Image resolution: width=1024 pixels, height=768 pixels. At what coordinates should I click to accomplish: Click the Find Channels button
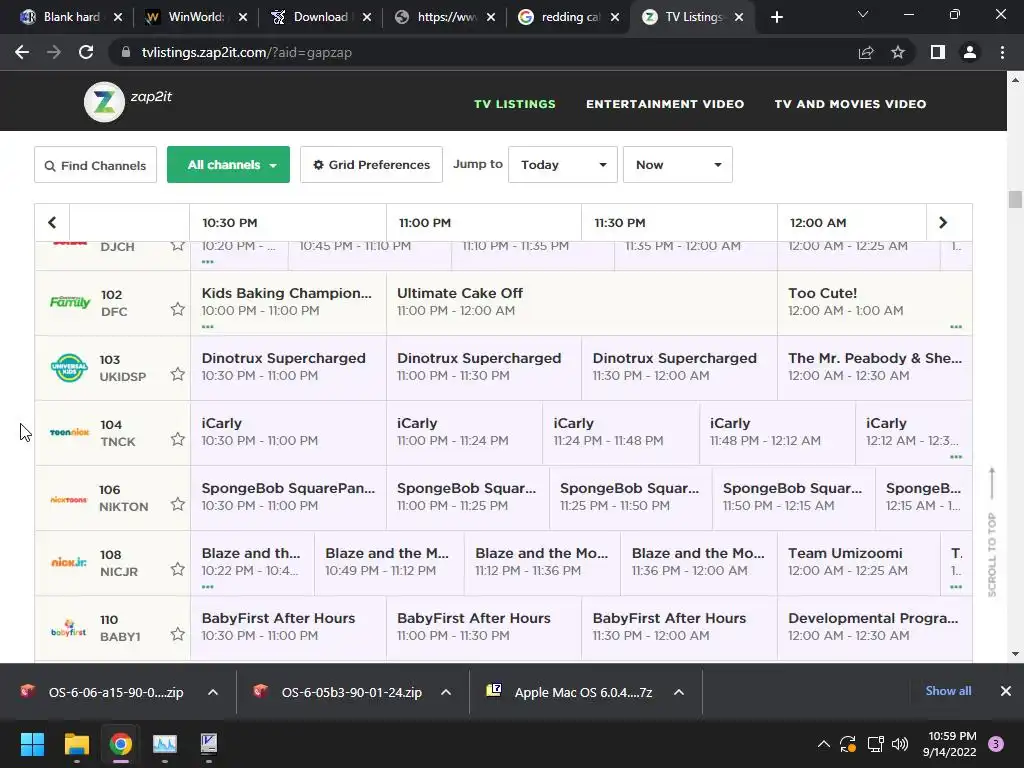click(95, 165)
